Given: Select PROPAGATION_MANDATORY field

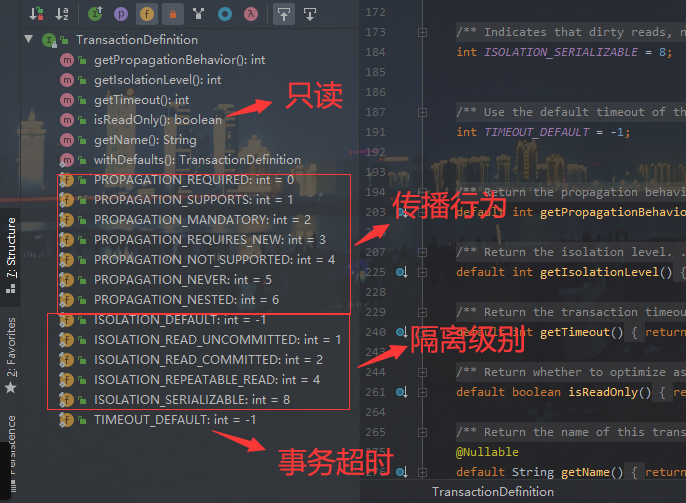Looking at the screenshot, I should 202,220.
